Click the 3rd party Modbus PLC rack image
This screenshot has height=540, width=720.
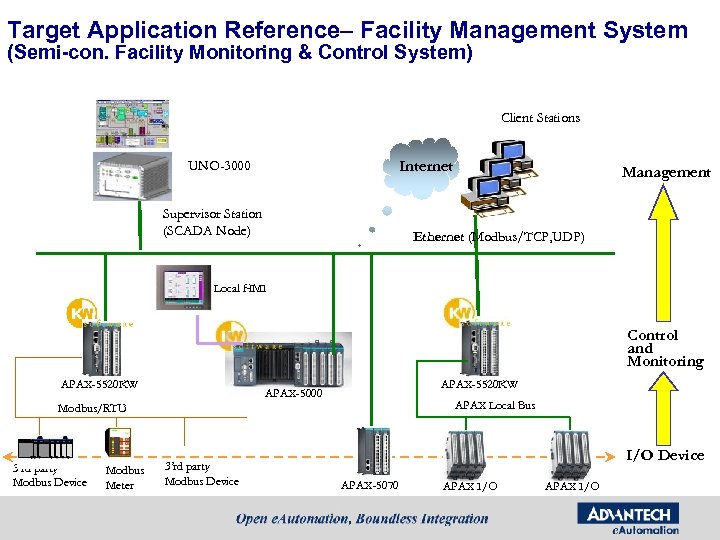pos(45,448)
